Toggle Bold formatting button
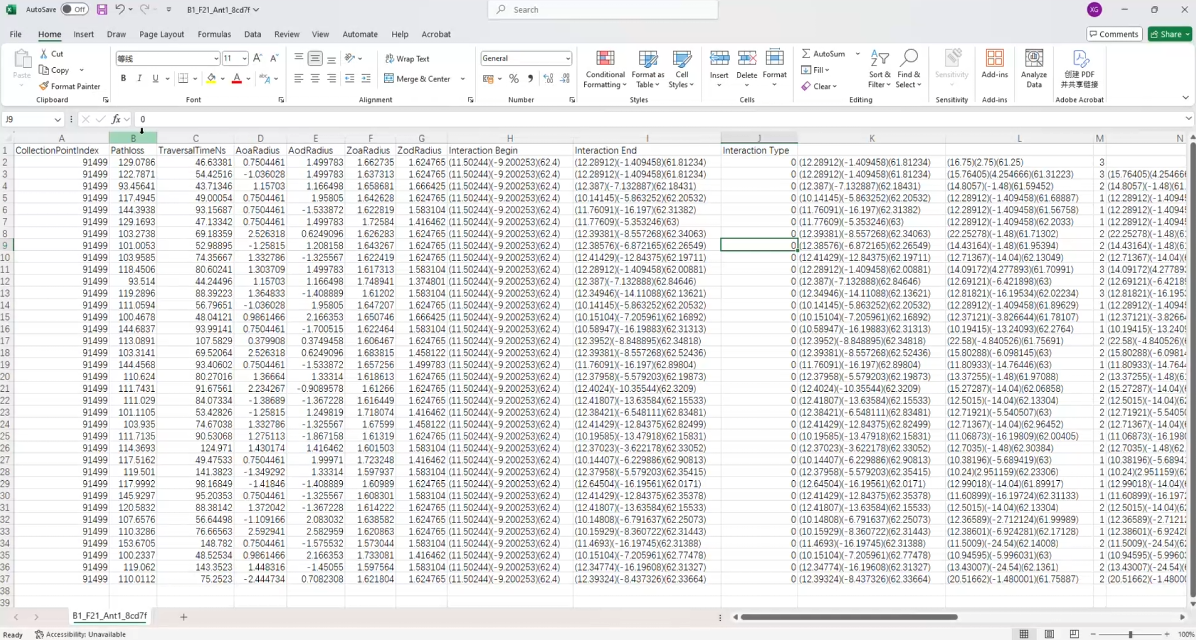This screenshot has width=1196, height=640. pos(123,79)
